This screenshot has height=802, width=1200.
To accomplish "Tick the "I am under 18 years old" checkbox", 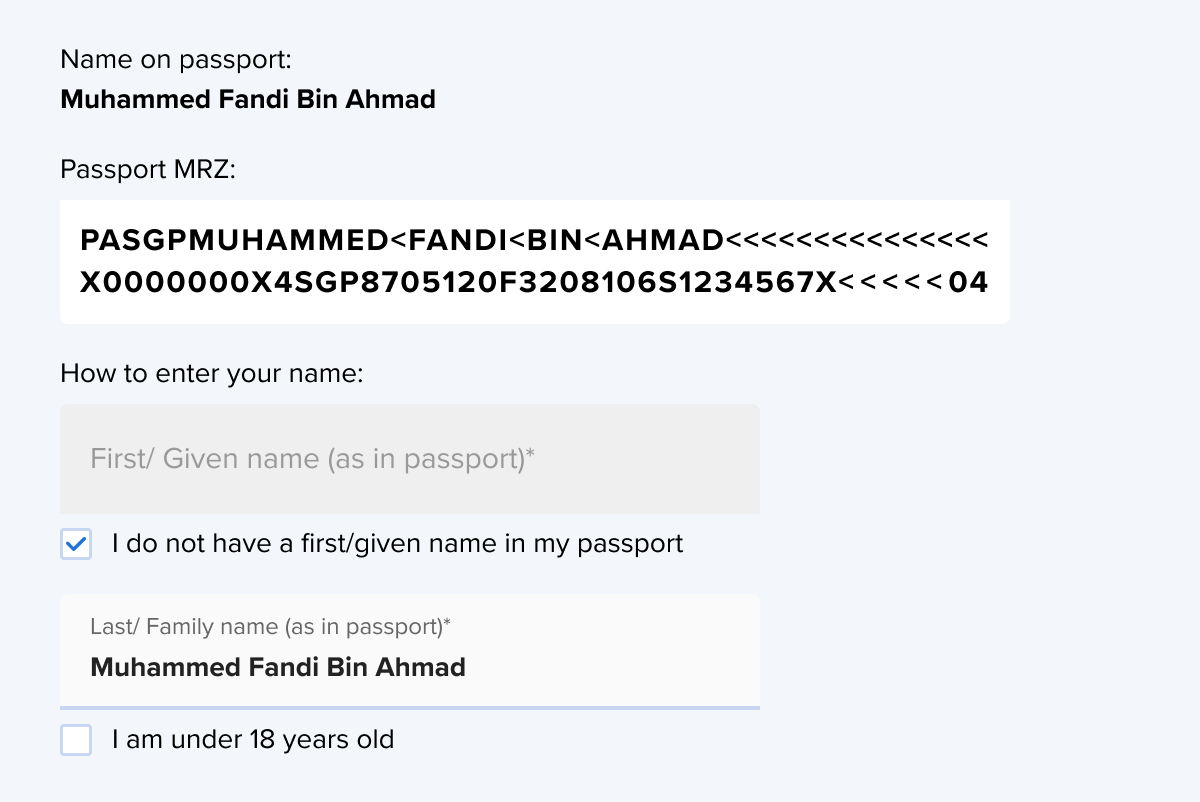I will 76,741.
